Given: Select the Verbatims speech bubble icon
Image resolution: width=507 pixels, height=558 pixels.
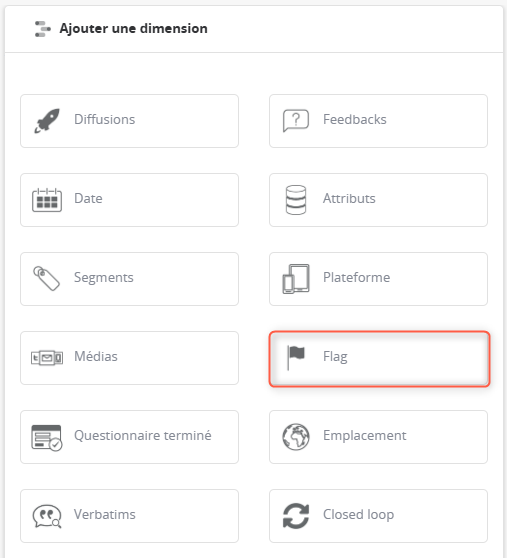Looking at the screenshot, I should (47, 516).
